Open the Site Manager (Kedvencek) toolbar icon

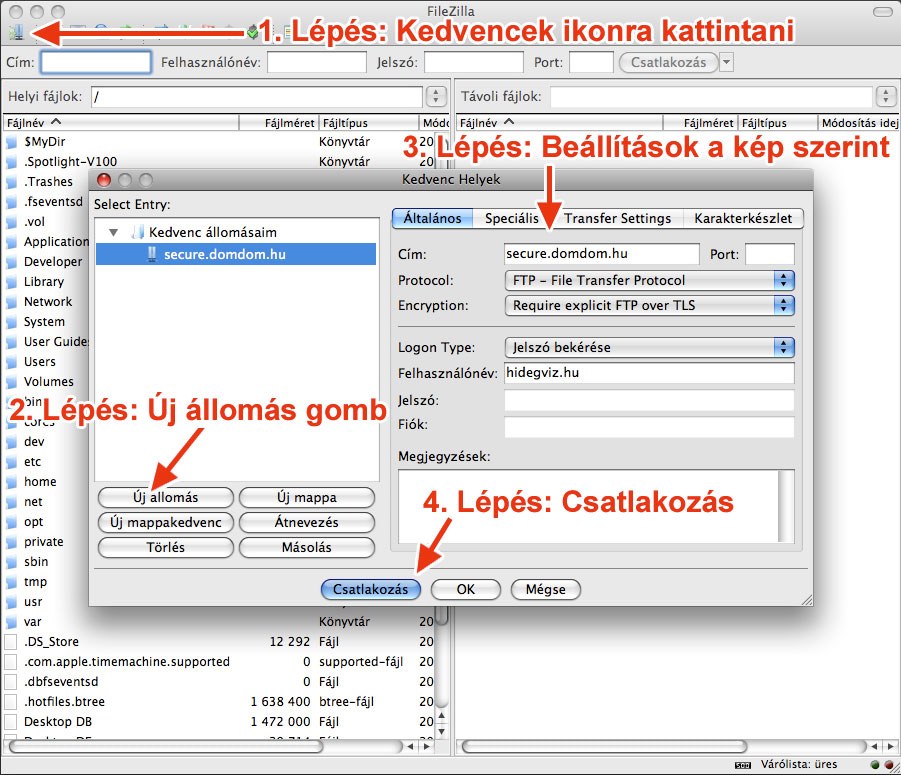click(16, 32)
